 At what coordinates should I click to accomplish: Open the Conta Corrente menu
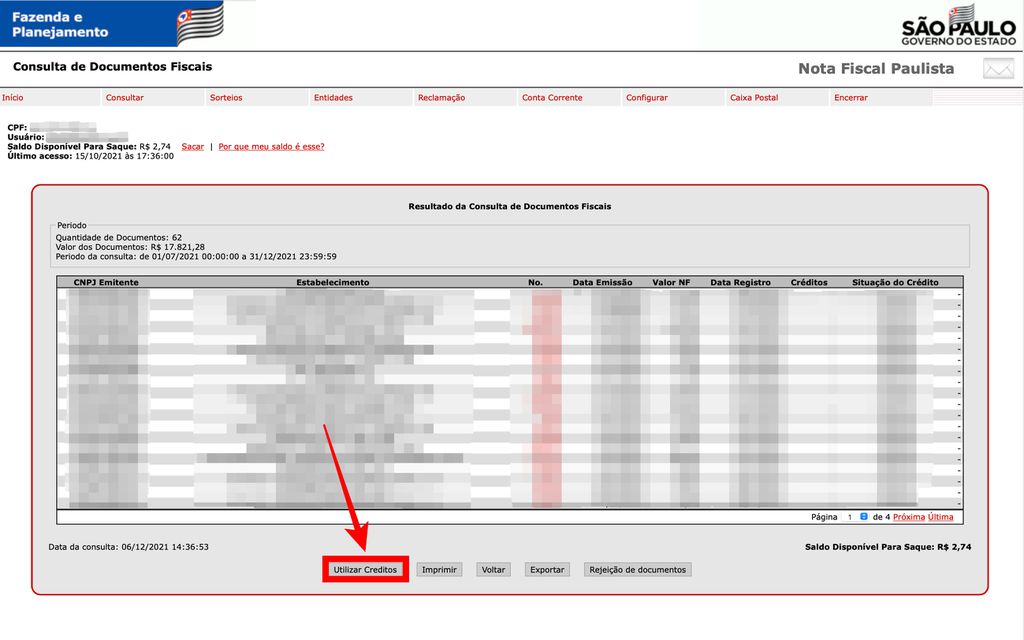click(x=552, y=97)
